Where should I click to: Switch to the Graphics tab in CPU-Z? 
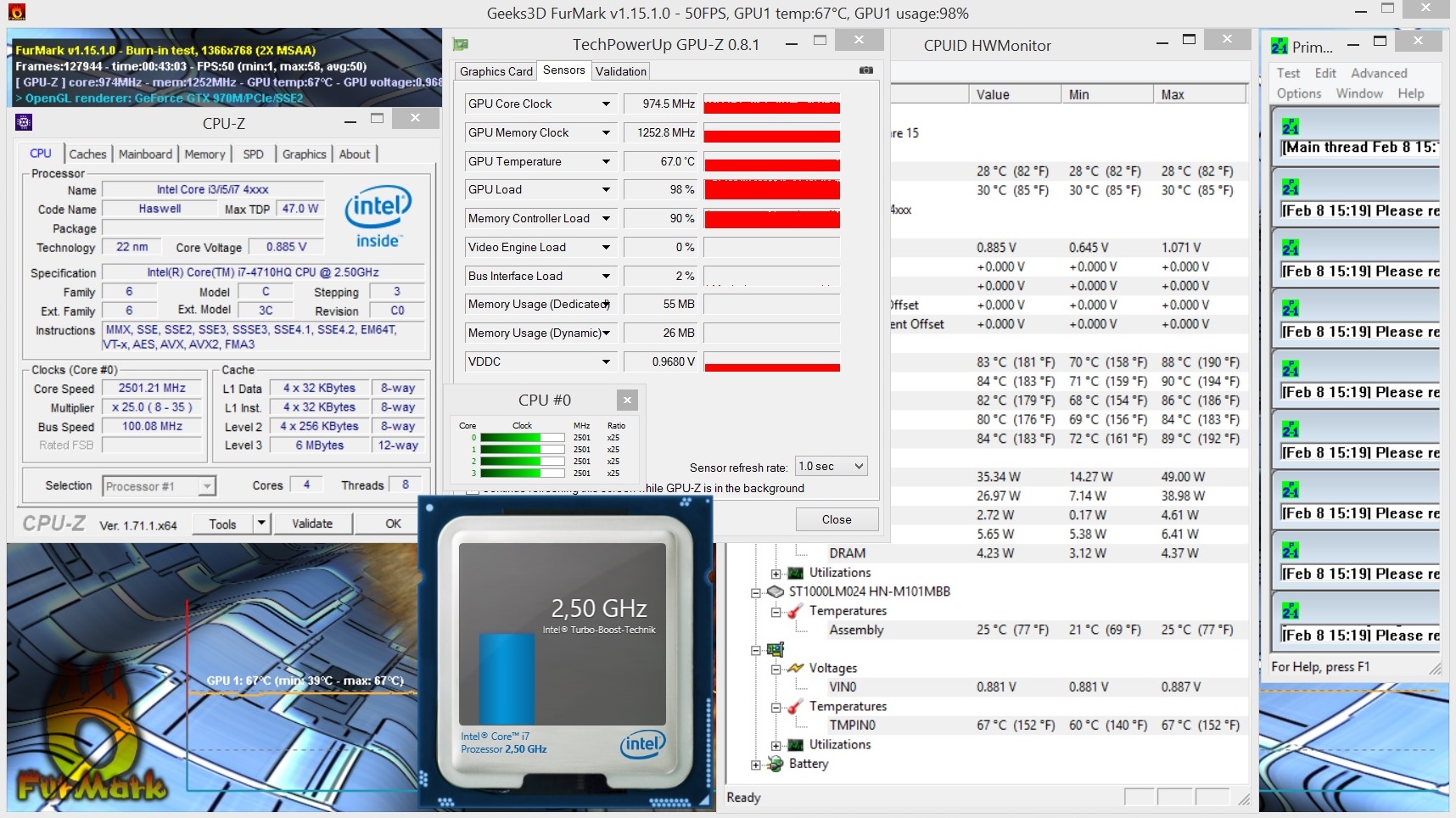[304, 154]
